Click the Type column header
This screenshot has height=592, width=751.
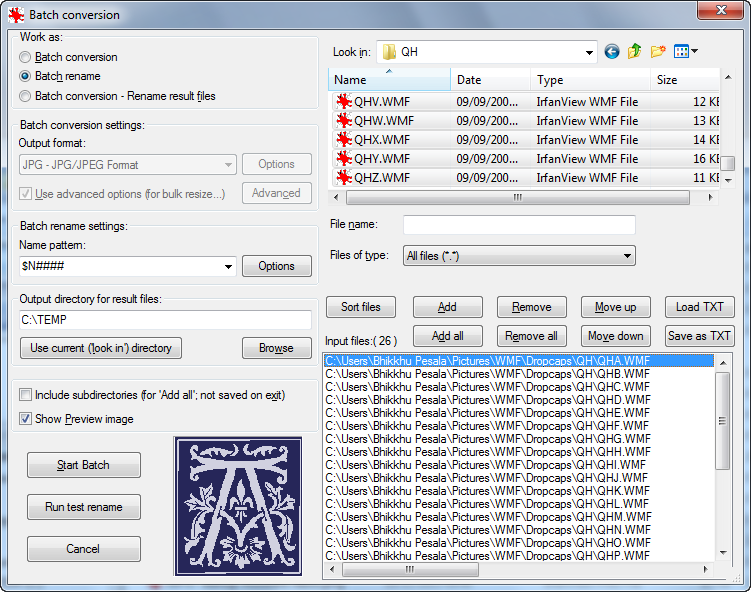[590, 80]
